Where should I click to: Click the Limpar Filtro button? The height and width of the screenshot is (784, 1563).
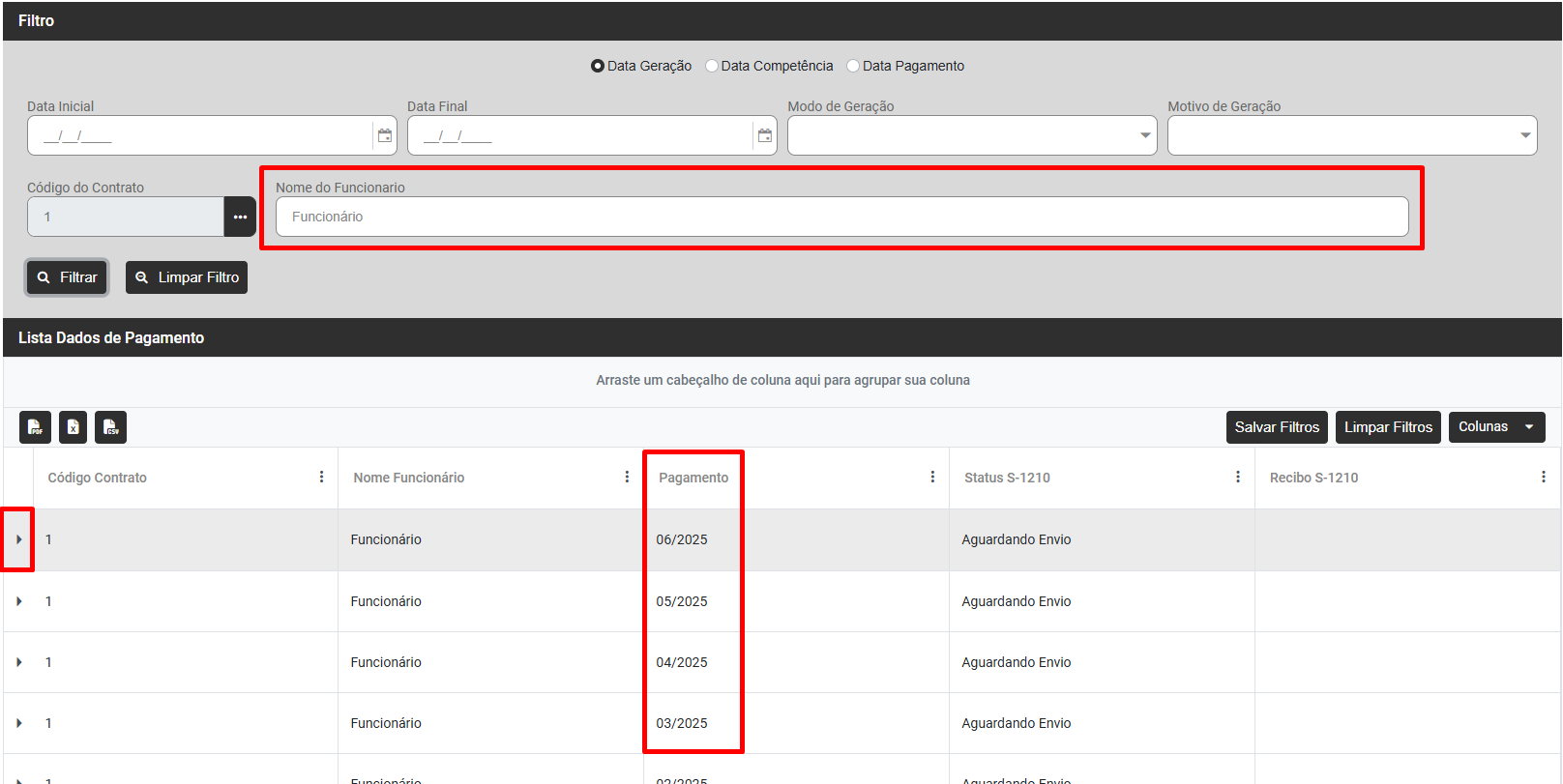[x=187, y=277]
